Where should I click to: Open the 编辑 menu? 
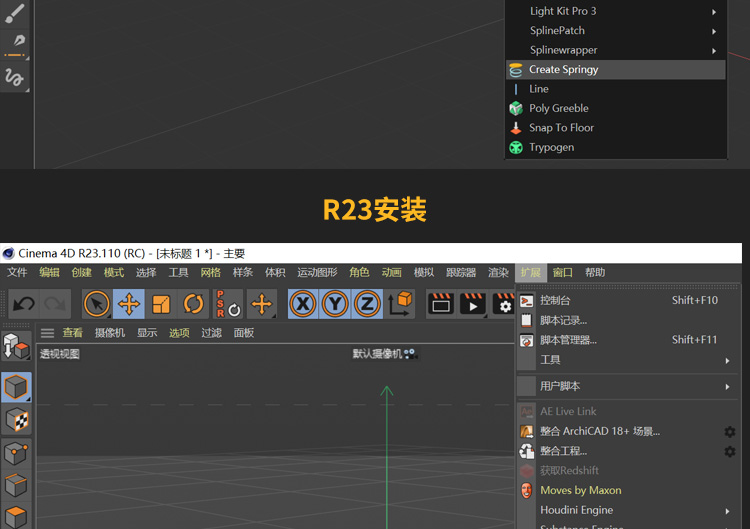tap(49, 273)
